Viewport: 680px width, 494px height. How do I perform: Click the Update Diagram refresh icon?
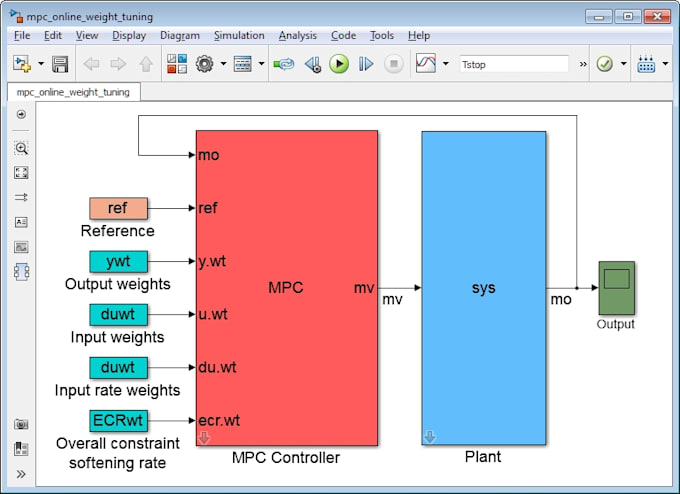tap(284, 64)
